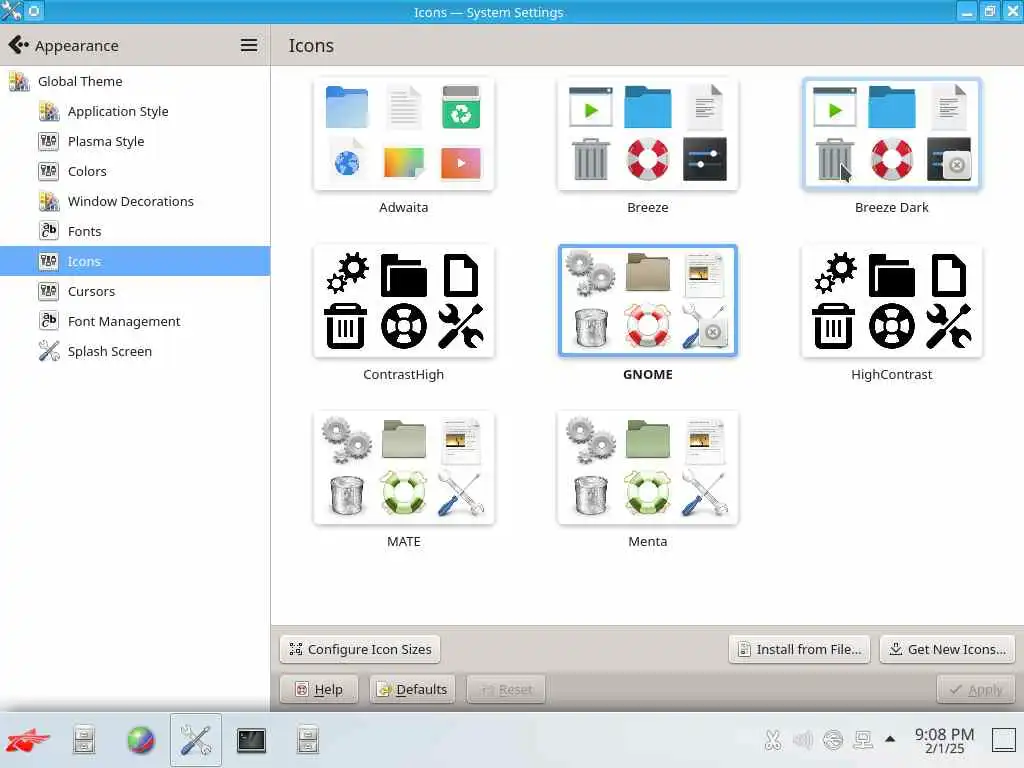Select the Icons sidebar entry
Screen dimensions: 1024x768
135,261
